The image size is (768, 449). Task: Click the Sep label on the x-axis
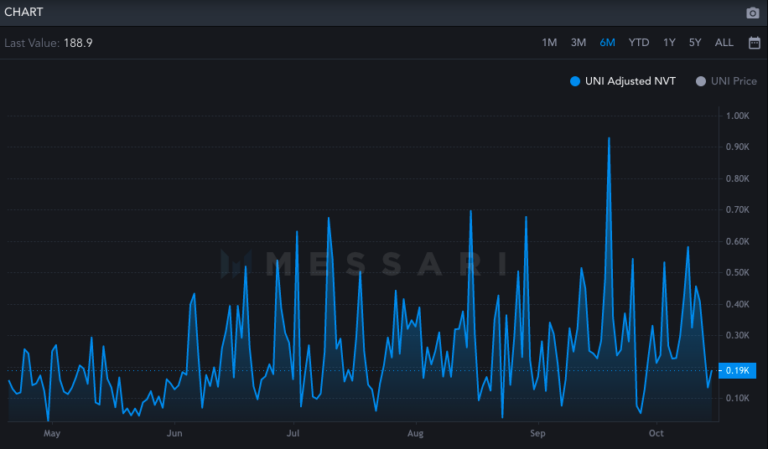click(538, 434)
